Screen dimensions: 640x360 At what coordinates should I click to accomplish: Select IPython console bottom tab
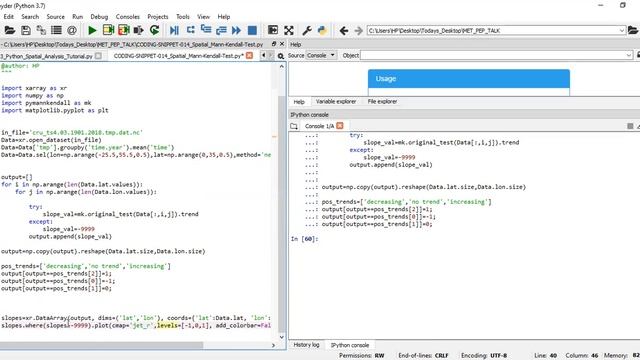click(x=350, y=345)
